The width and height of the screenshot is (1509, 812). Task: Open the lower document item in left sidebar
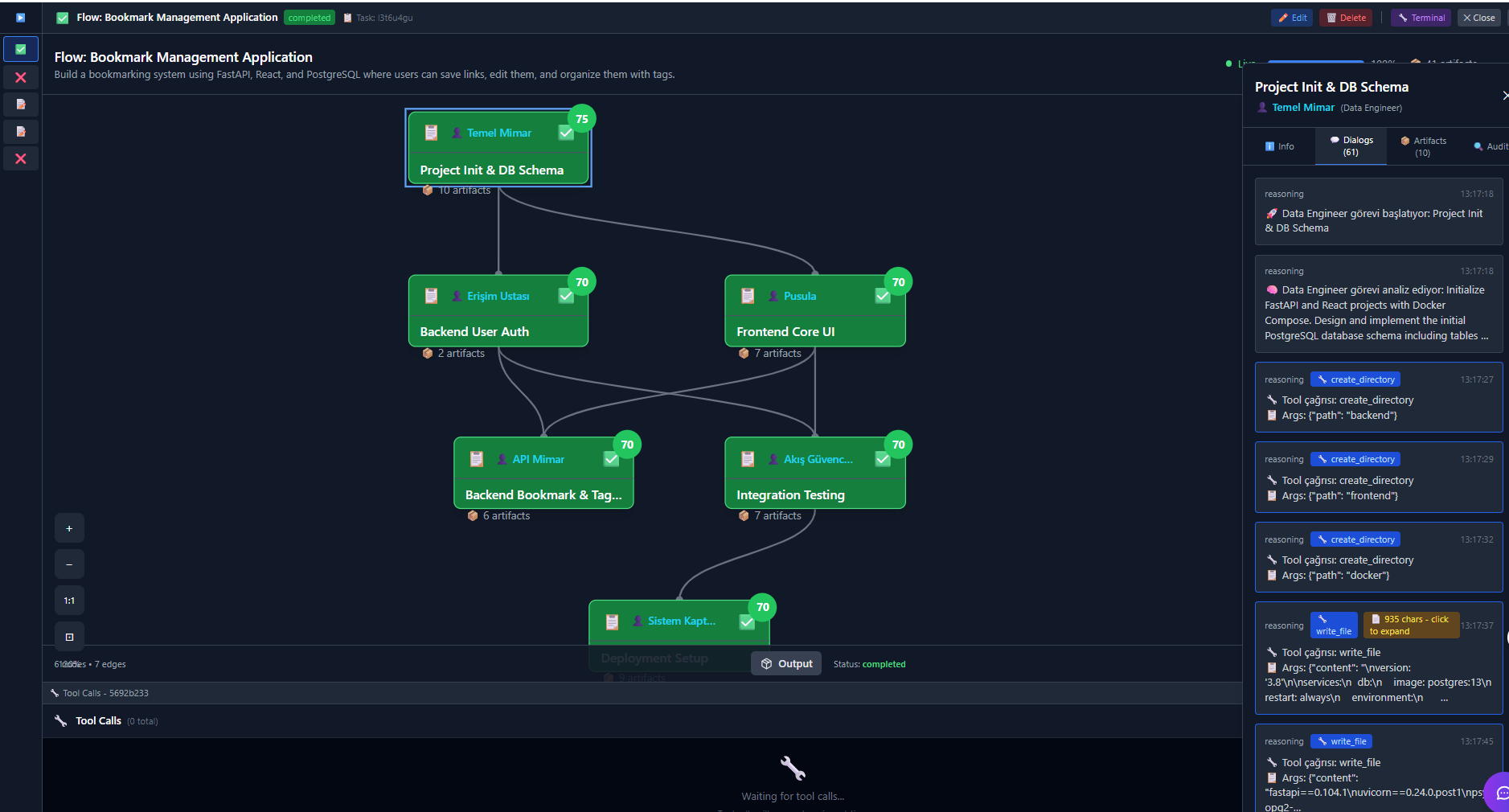(21, 131)
